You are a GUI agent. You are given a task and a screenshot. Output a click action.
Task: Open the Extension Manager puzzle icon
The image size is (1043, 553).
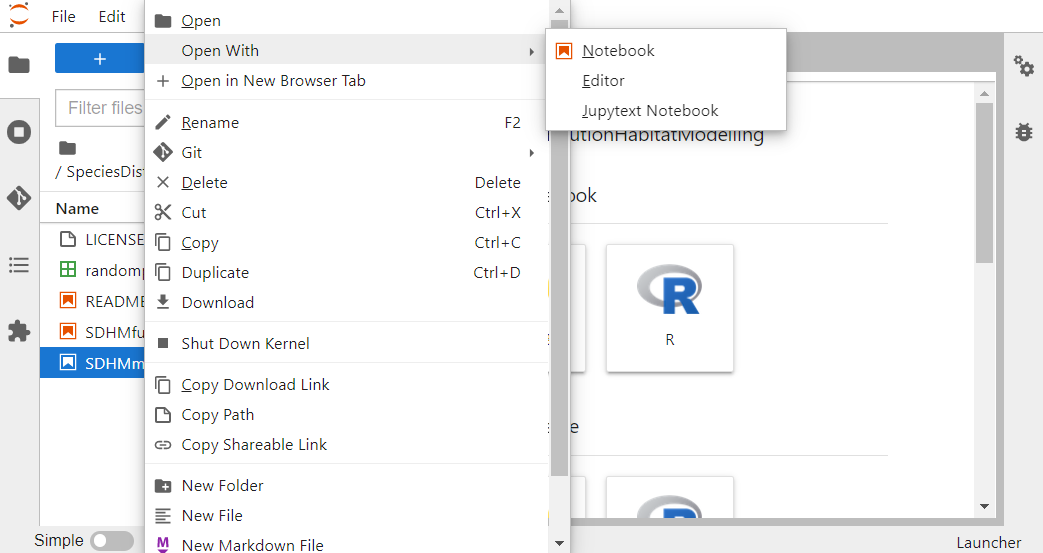point(19,332)
